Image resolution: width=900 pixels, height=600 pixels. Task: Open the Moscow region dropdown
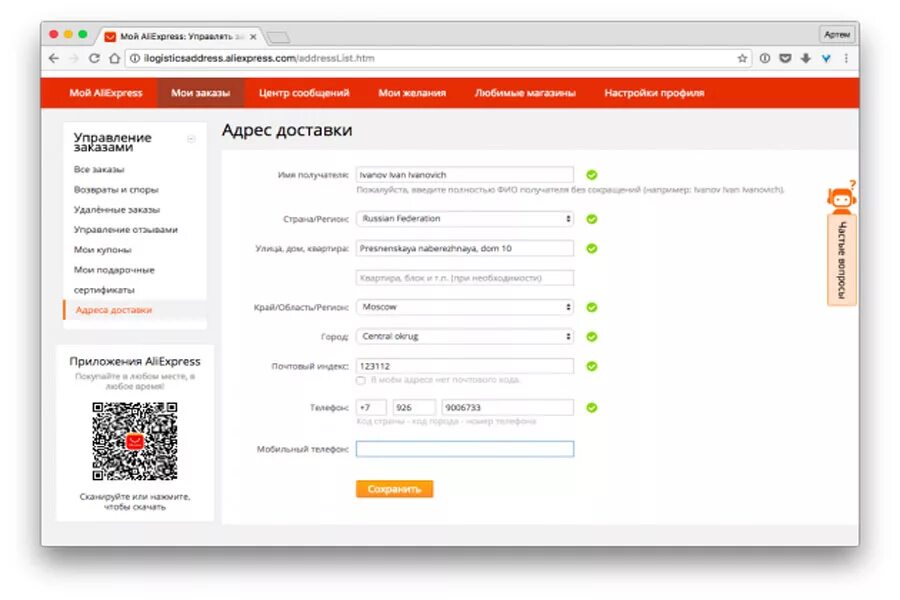pyautogui.click(x=465, y=307)
